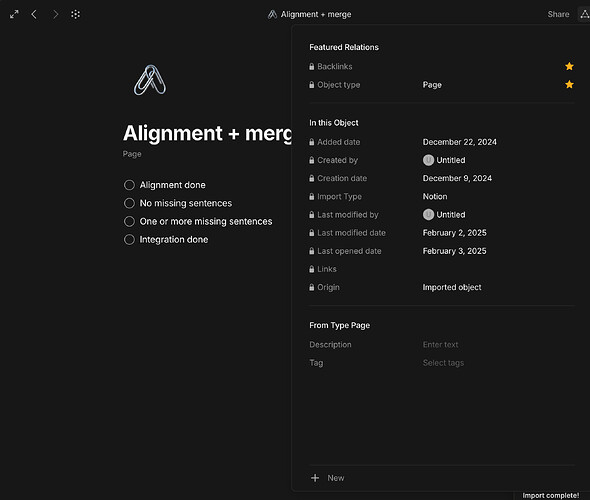
Task: Click the avatar in Last modified by row
Action: coord(428,215)
